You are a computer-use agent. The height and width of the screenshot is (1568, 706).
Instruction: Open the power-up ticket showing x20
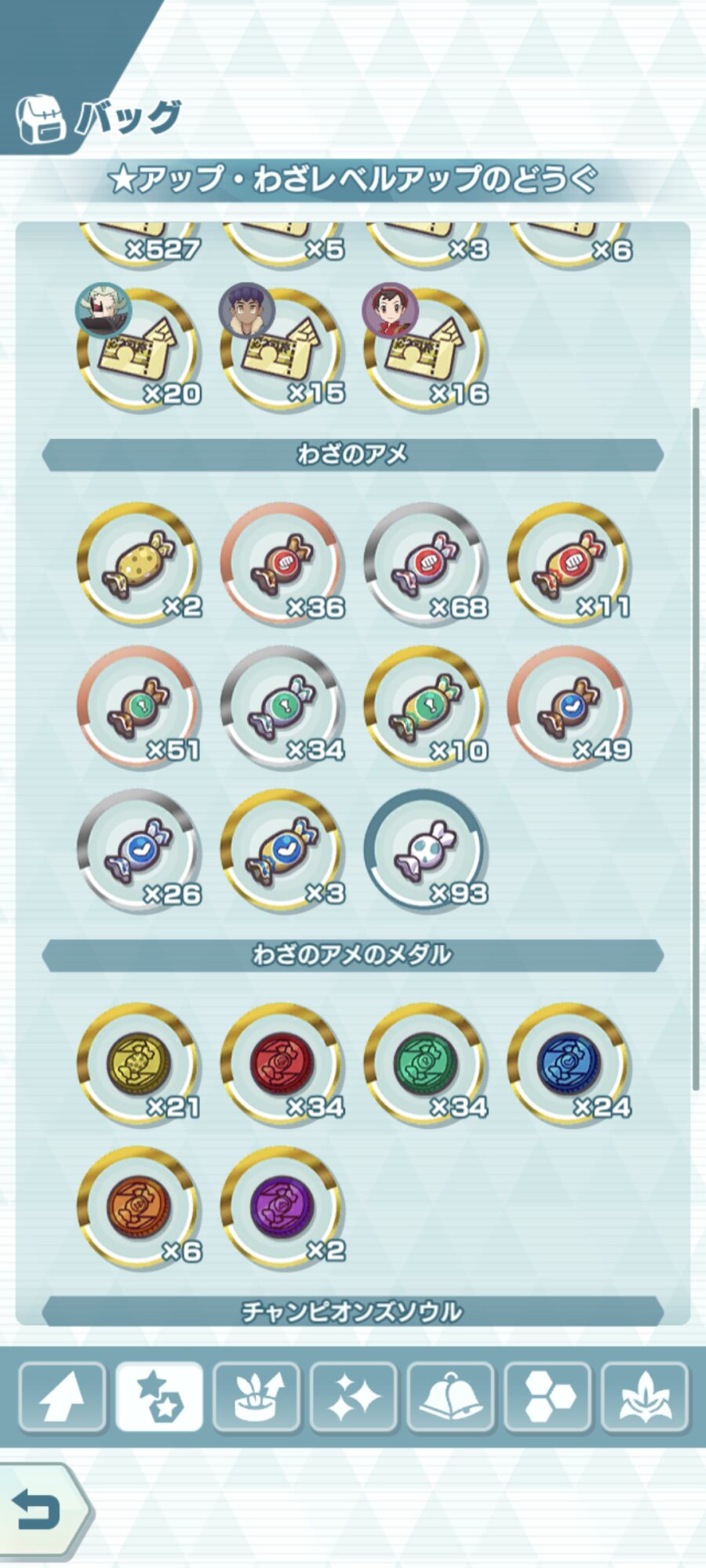(x=139, y=349)
